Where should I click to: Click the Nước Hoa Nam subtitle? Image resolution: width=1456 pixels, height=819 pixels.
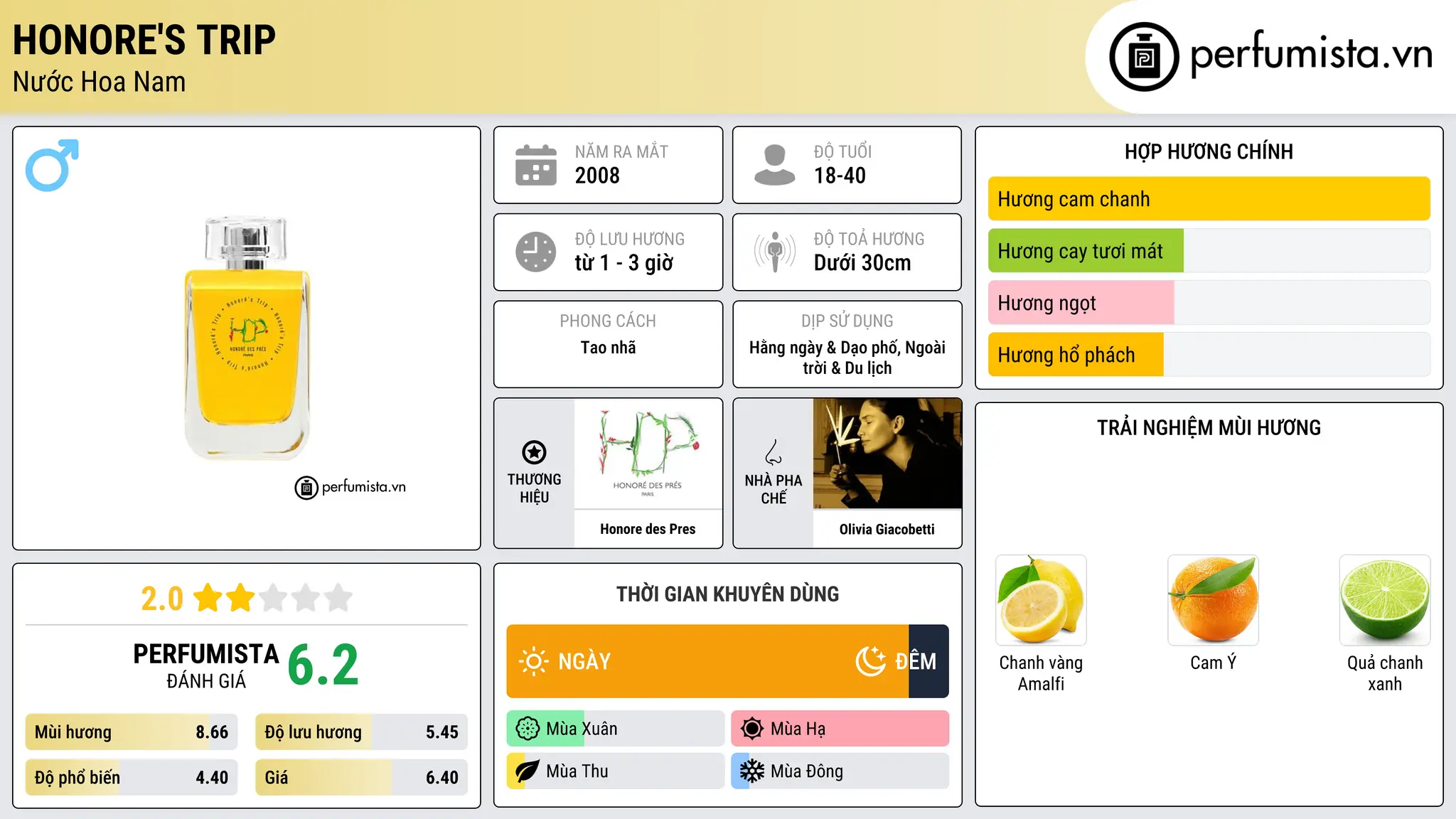pyautogui.click(x=100, y=82)
